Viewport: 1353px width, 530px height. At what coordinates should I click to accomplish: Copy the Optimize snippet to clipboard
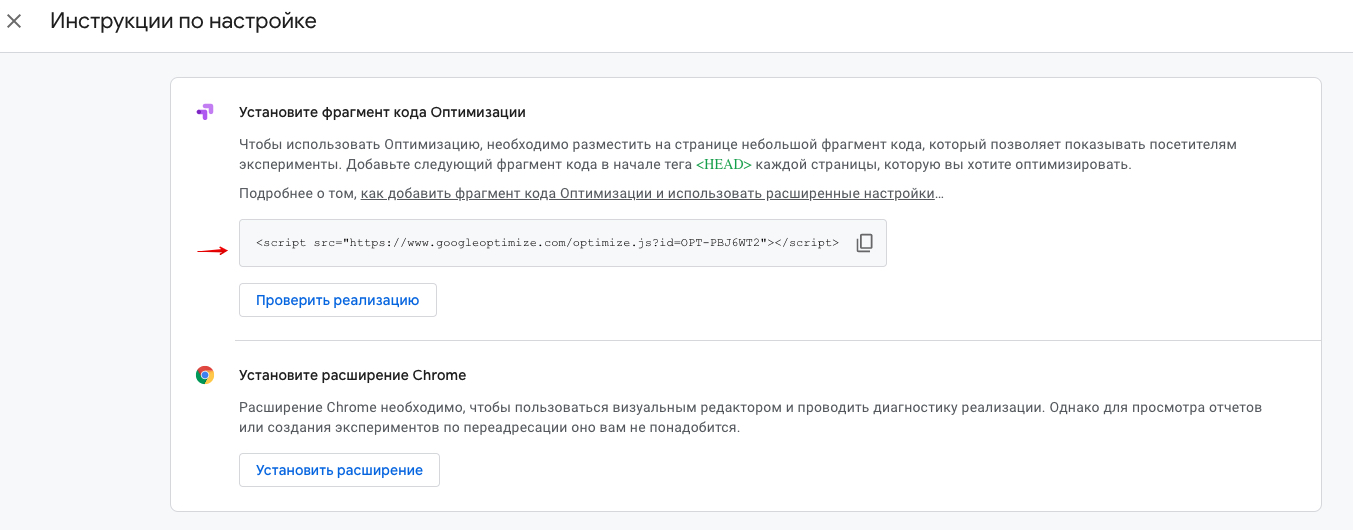tap(865, 243)
